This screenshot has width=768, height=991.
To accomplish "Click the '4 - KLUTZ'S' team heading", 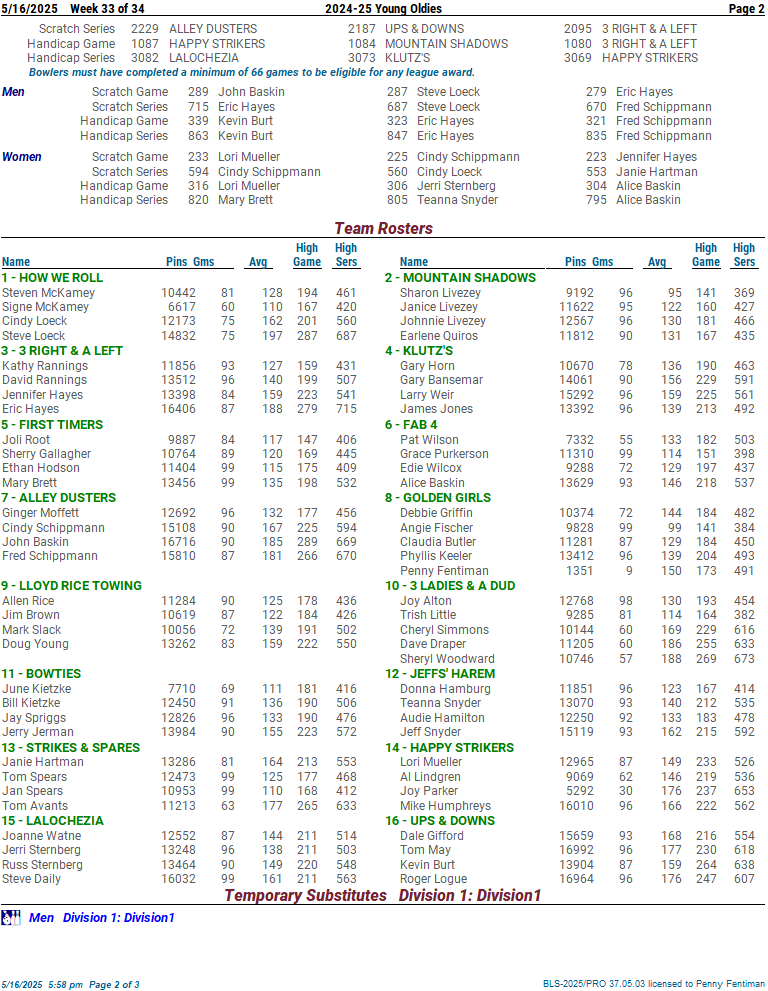I will (x=418, y=351).
